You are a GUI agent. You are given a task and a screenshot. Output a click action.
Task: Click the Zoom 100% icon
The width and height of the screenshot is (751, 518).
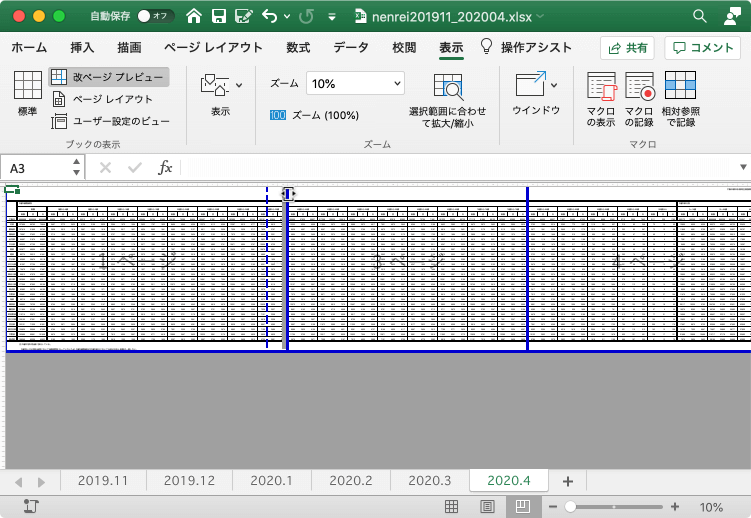click(278, 115)
